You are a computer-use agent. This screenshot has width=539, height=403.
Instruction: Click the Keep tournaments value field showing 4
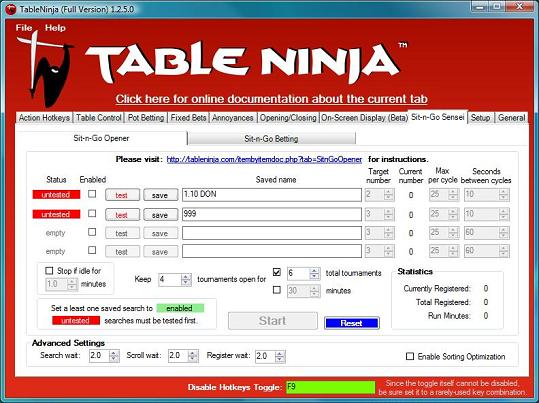(169, 280)
